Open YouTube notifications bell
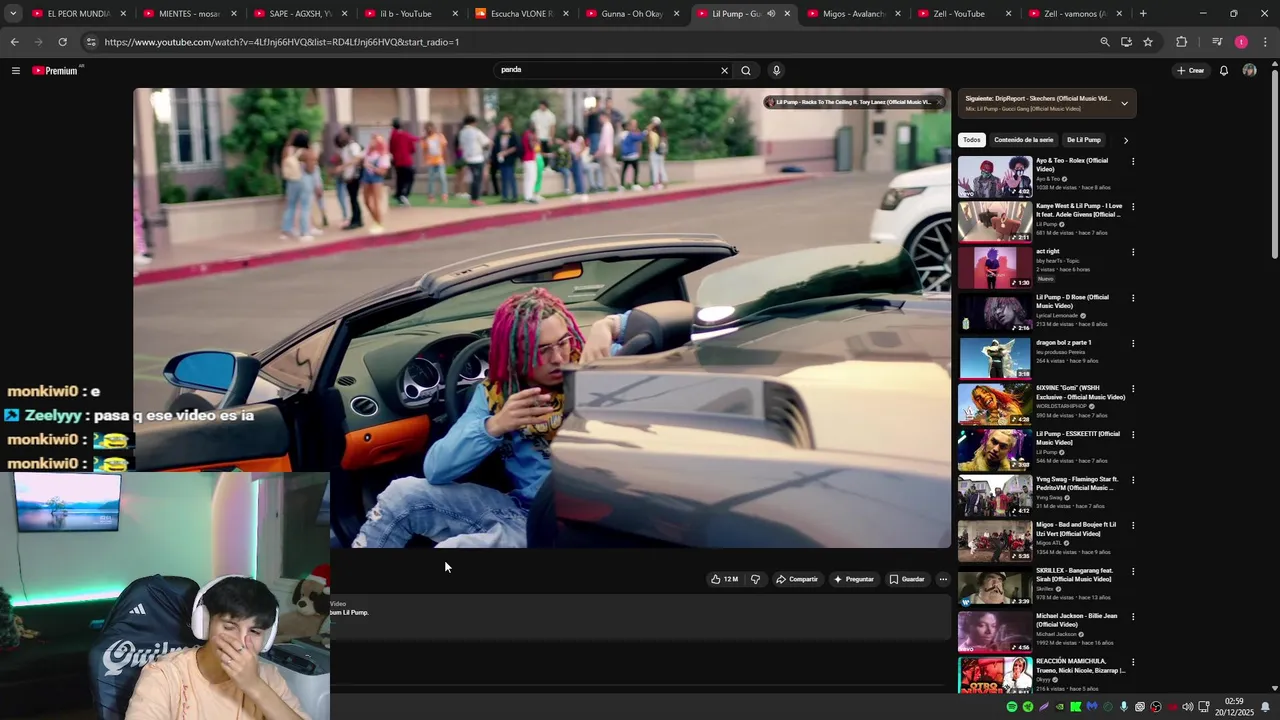The height and width of the screenshot is (720, 1280). point(1223,70)
